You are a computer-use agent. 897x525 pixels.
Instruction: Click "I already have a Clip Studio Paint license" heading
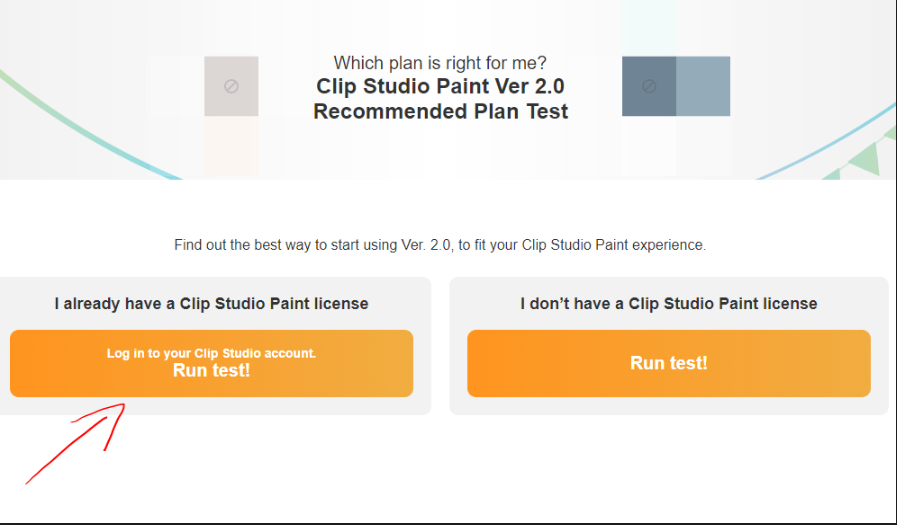pos(211,303)
